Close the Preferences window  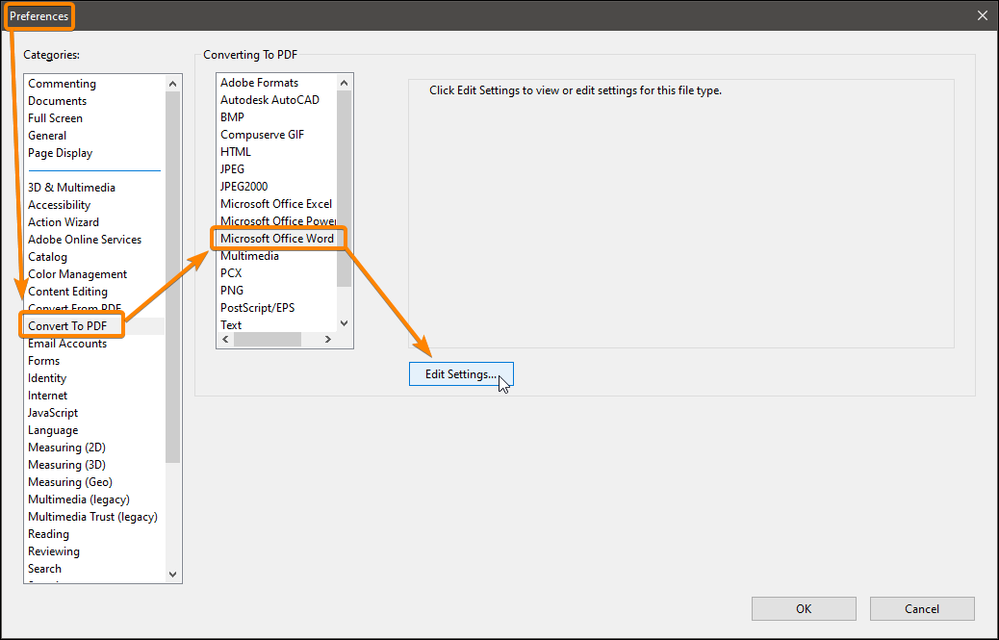point(982,15)
